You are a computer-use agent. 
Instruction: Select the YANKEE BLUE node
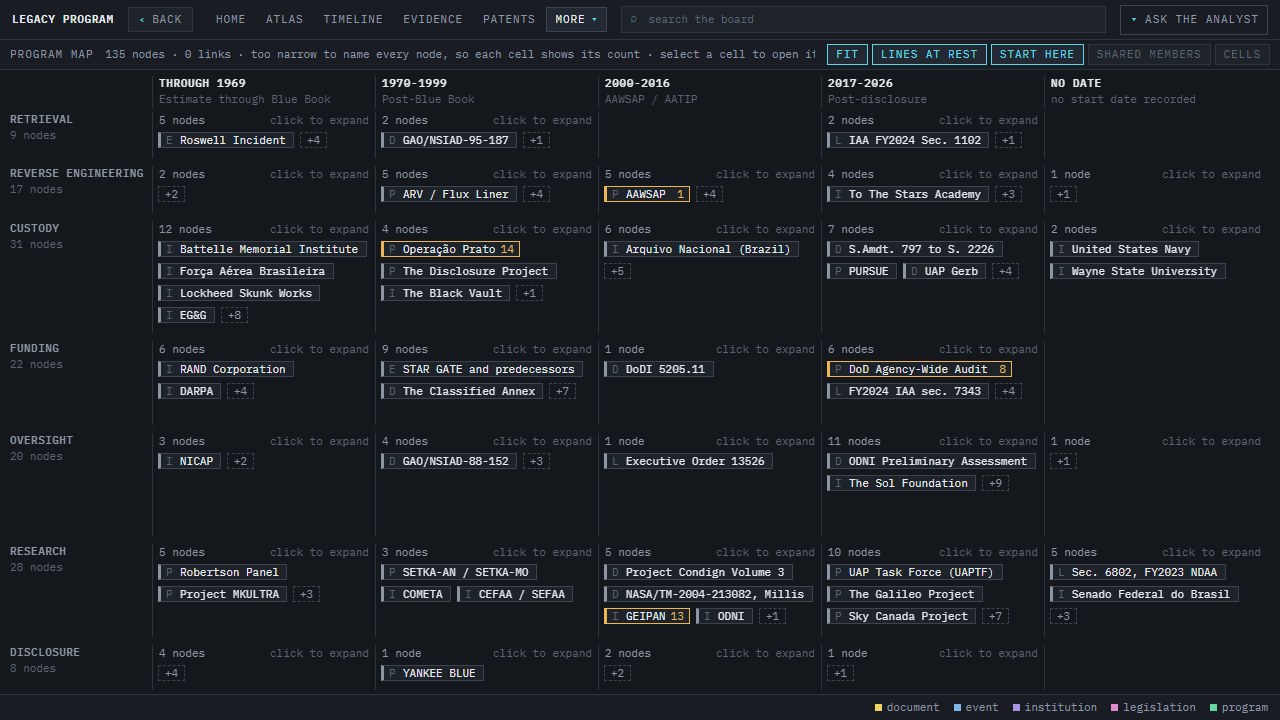point(432,673)
